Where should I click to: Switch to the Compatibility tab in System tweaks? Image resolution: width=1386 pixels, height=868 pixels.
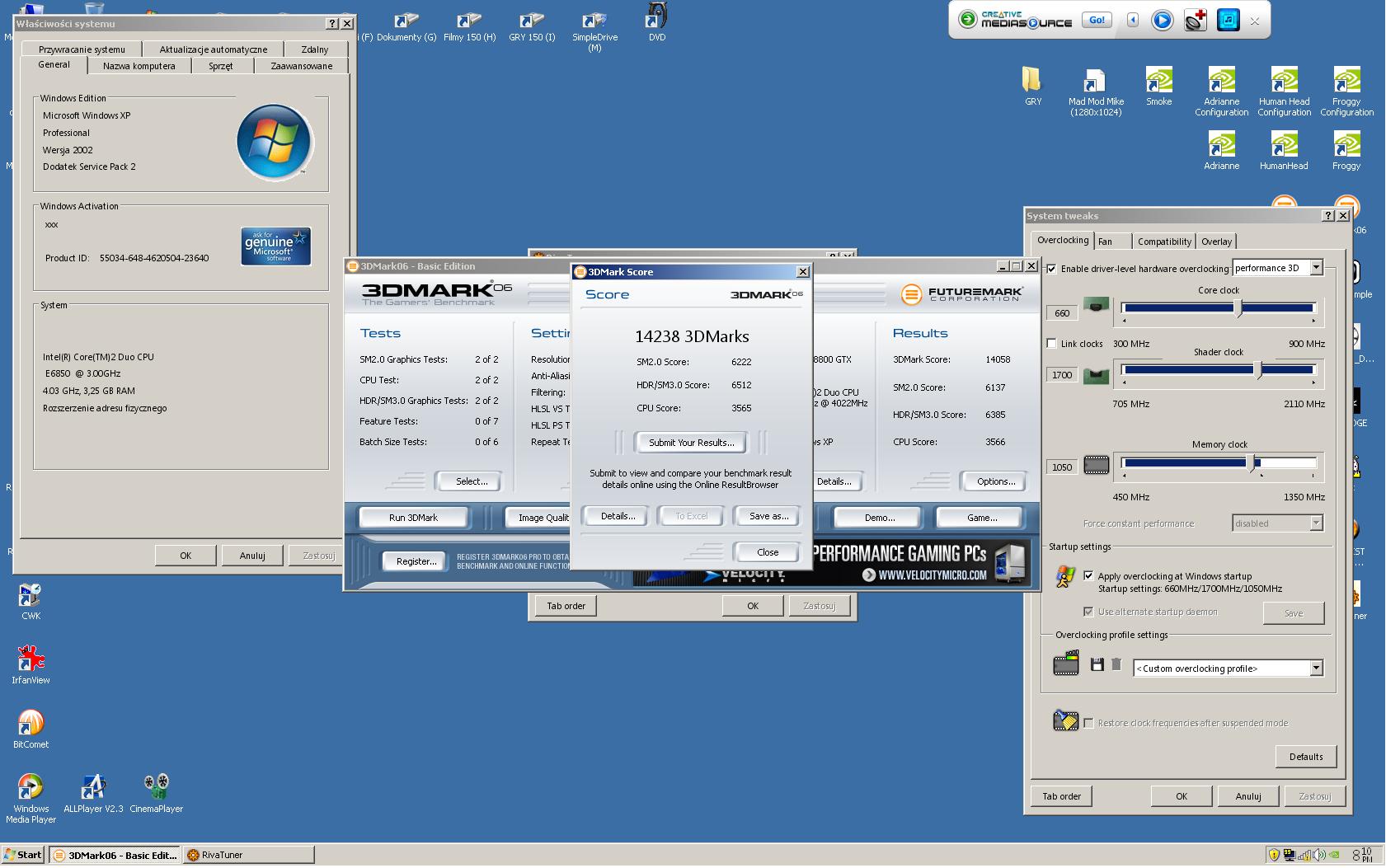pos(1164,242)
